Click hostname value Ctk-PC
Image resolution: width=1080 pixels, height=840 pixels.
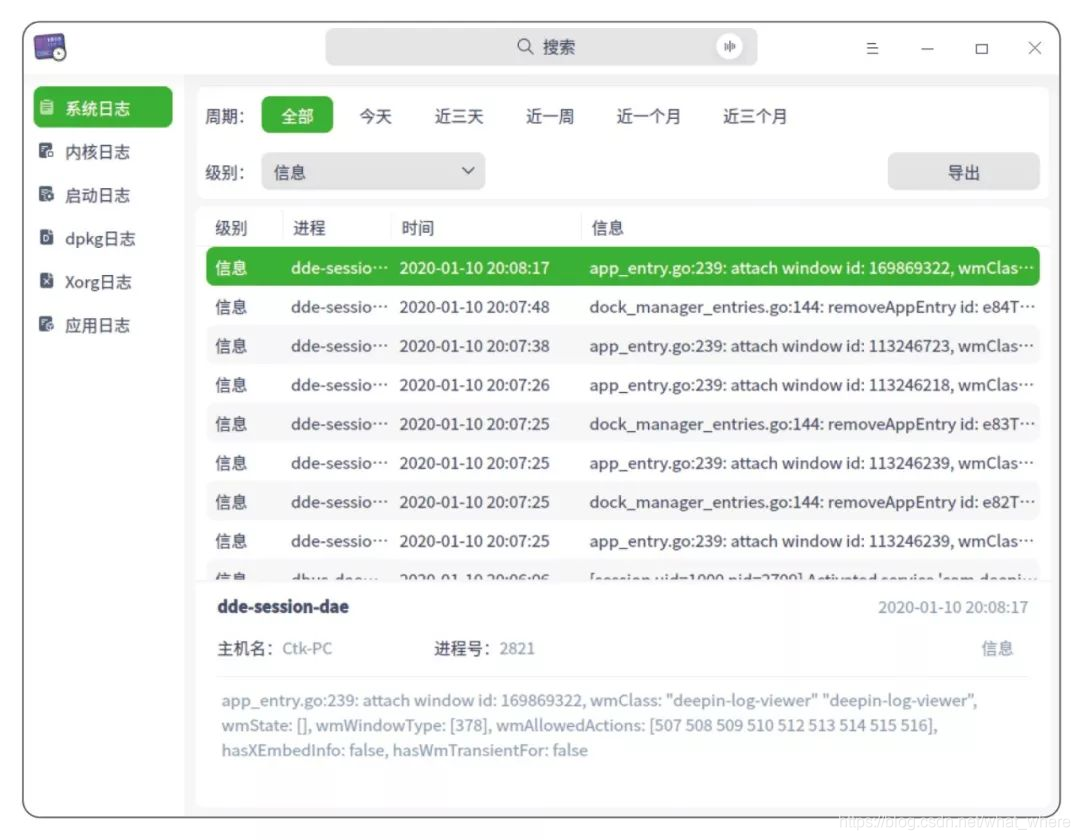307,649
